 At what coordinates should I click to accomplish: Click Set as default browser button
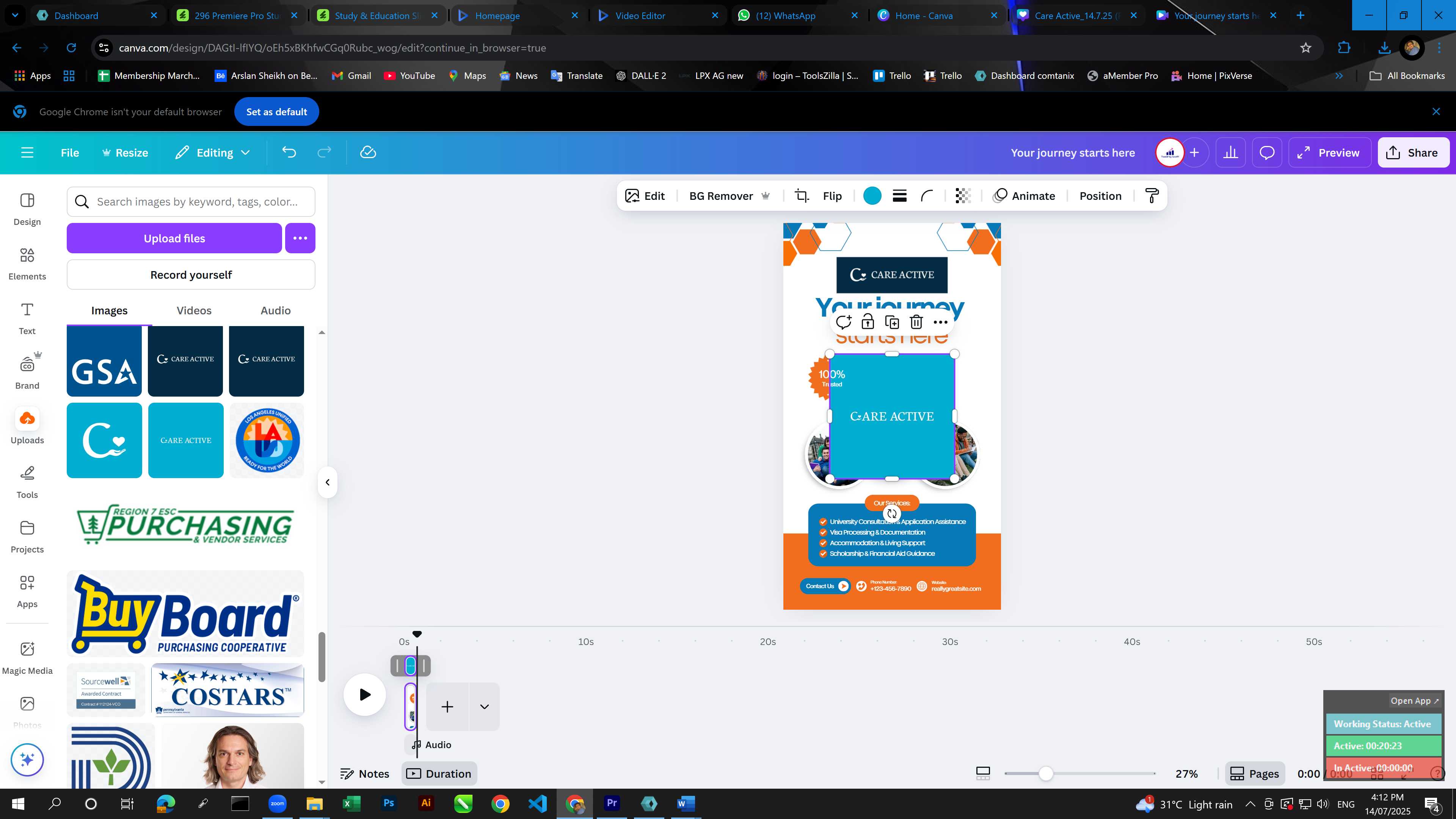coord(276,112)
